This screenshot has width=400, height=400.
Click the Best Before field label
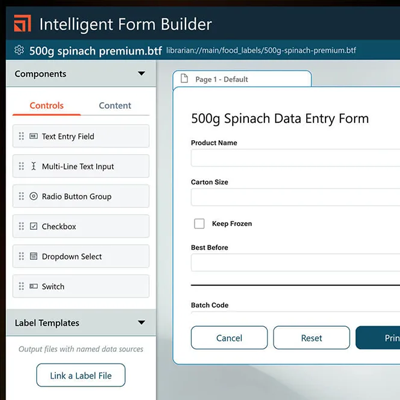tap(210, 247)
